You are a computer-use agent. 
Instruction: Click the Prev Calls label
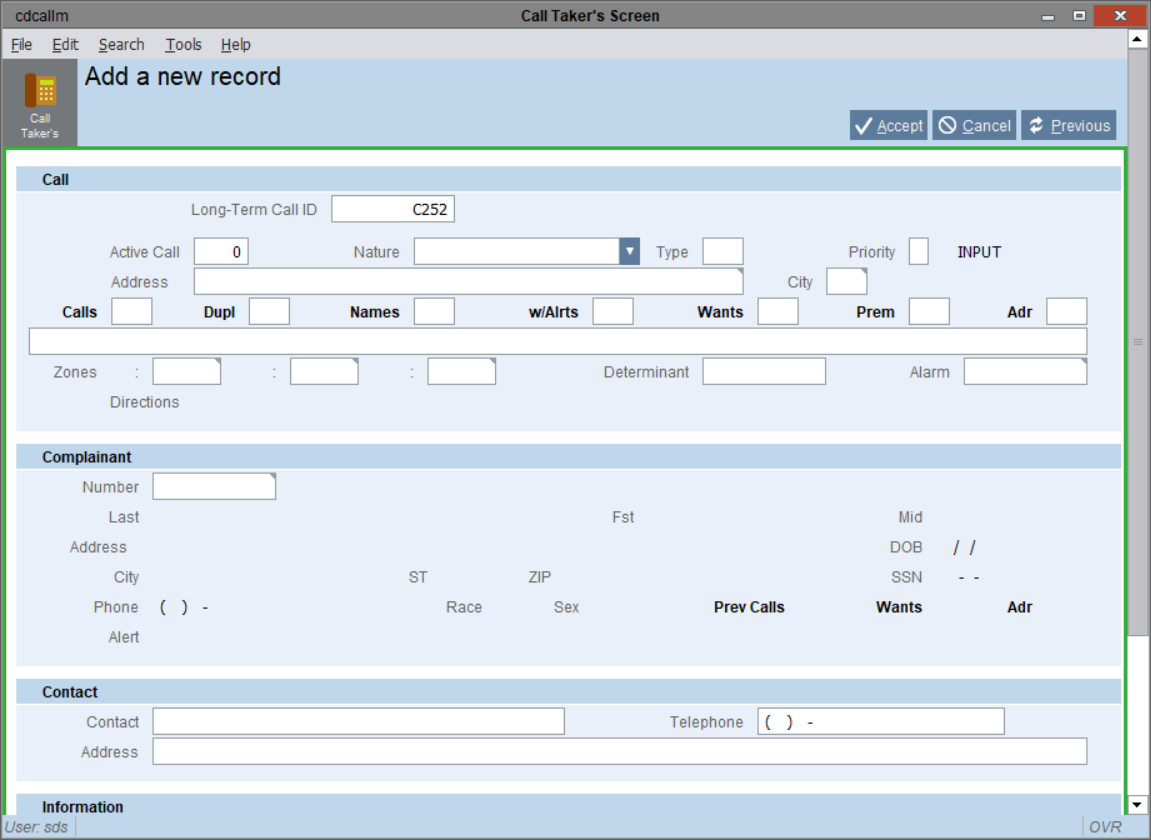coord(749,607)
